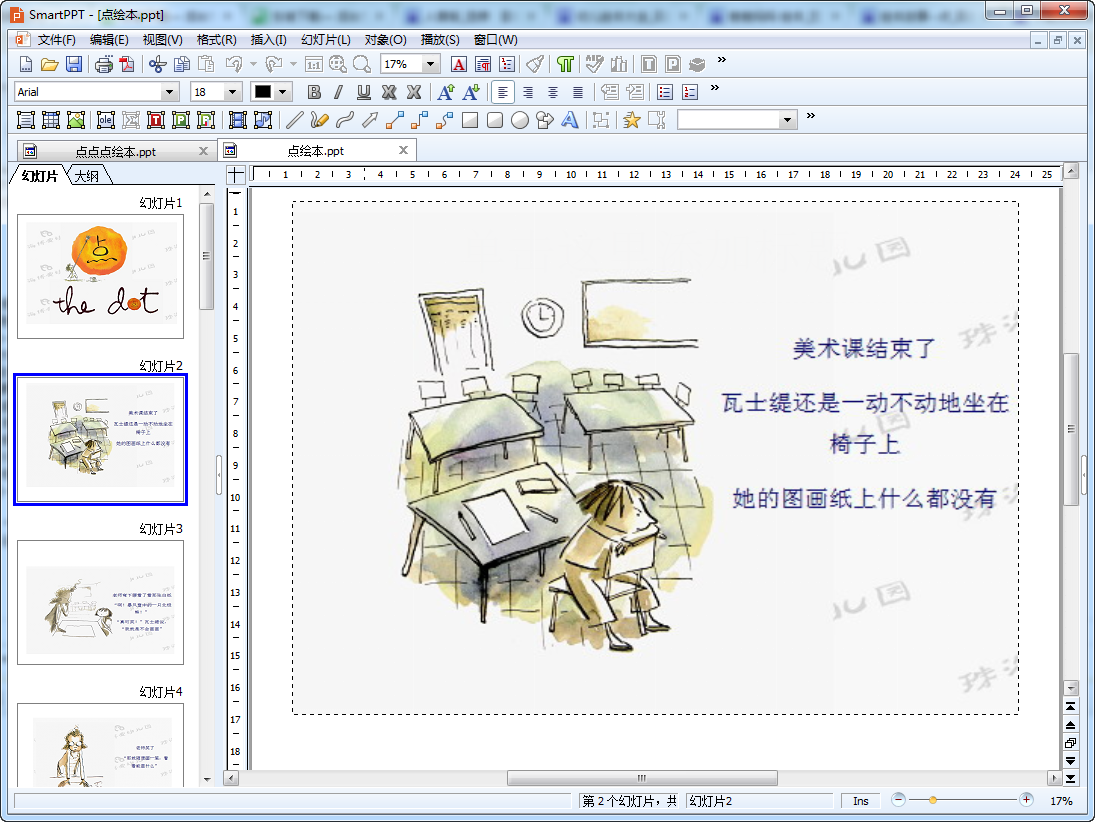Click the star animation icon
The height and width of the screenshot is (822, 1095).
[631, 120]
